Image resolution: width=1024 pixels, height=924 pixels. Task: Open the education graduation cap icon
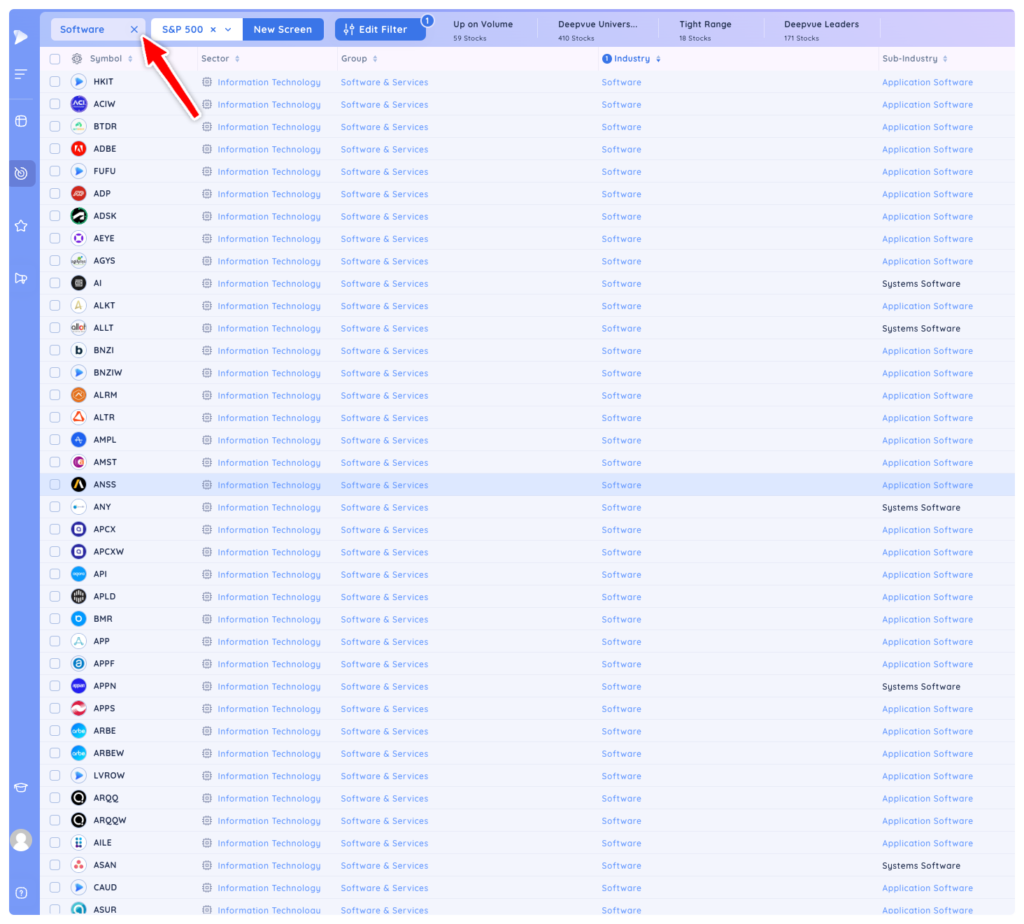coord(21,788)
